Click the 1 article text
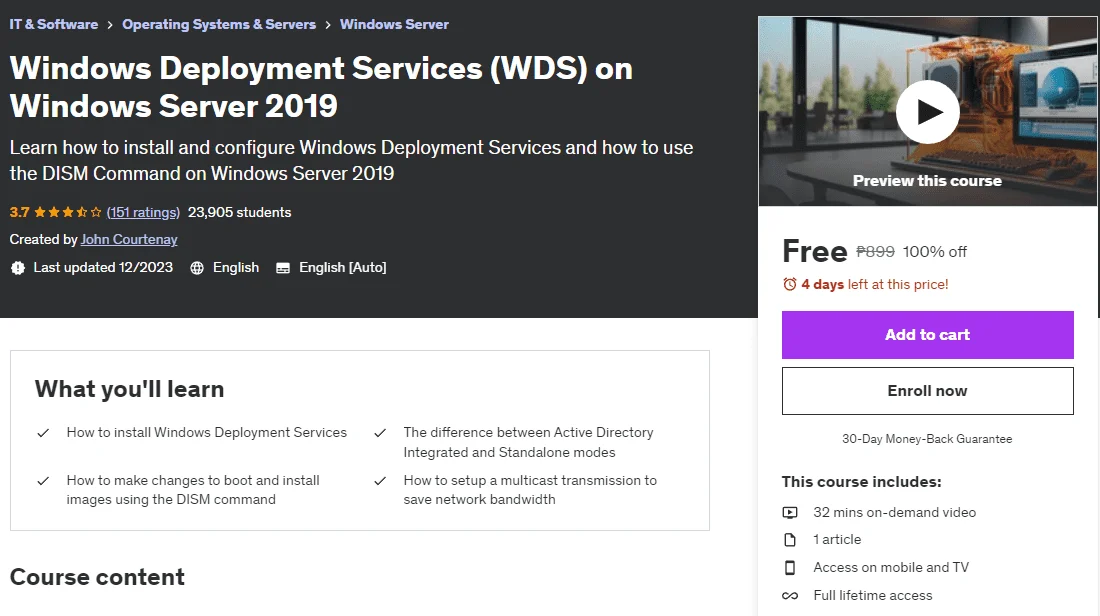This screenshot has height=616, width=1100. [837, 540]
